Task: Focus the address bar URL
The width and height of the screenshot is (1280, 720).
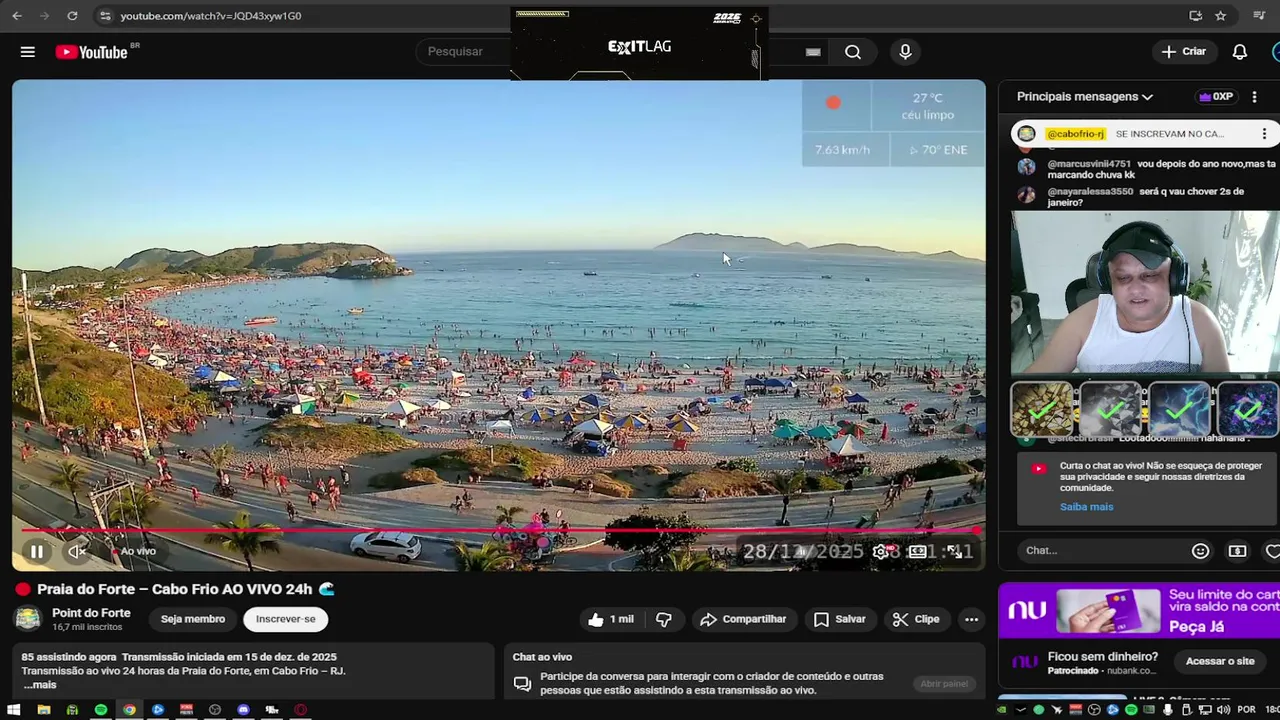Action: [211, 16]
